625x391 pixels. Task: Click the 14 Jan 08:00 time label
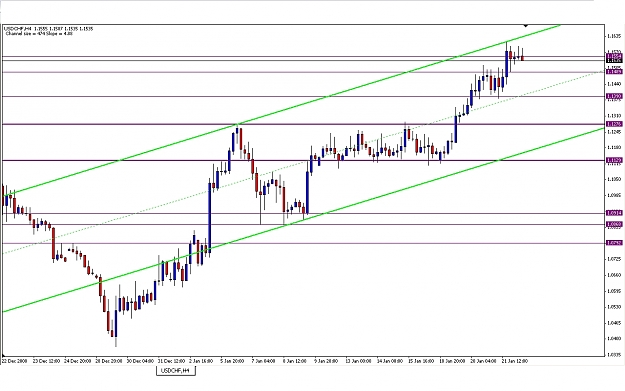pyautogui.click(x=390, y=361)
